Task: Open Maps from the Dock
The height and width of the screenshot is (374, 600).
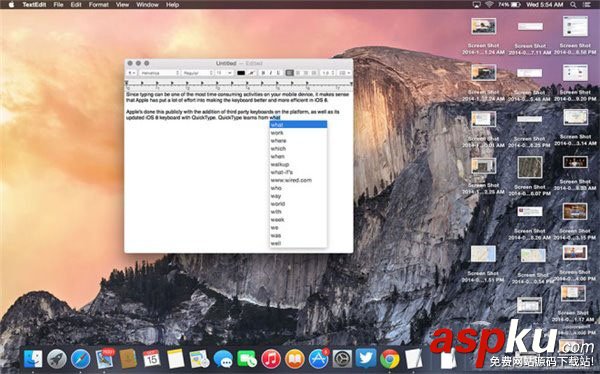Action: (199, 359)
